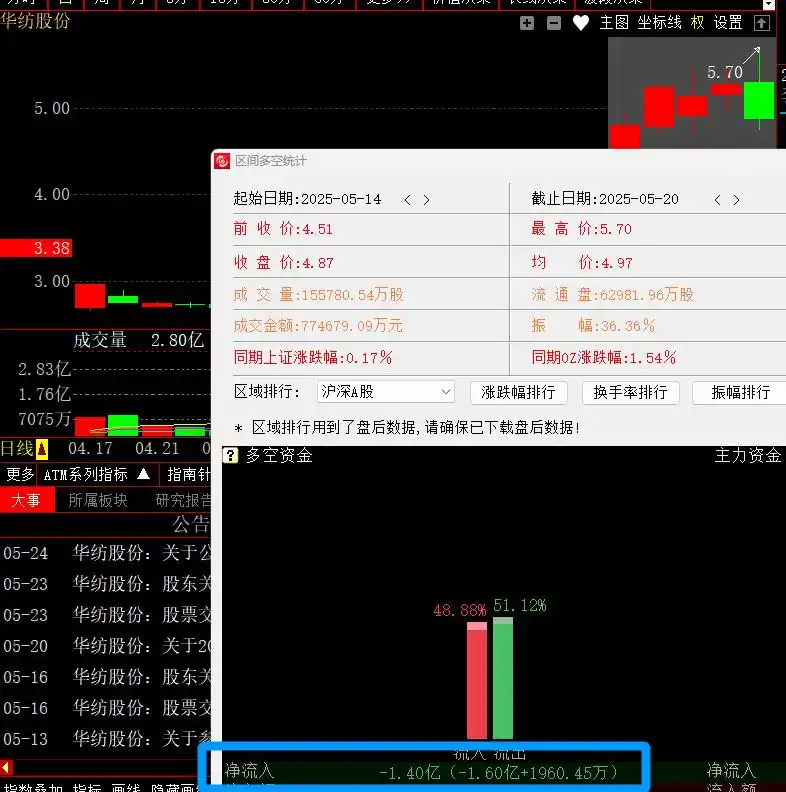The width and height of the screenshot is (786, 792).
Task: Advance the start date with right arrow
Action: [x=427, y=200]
